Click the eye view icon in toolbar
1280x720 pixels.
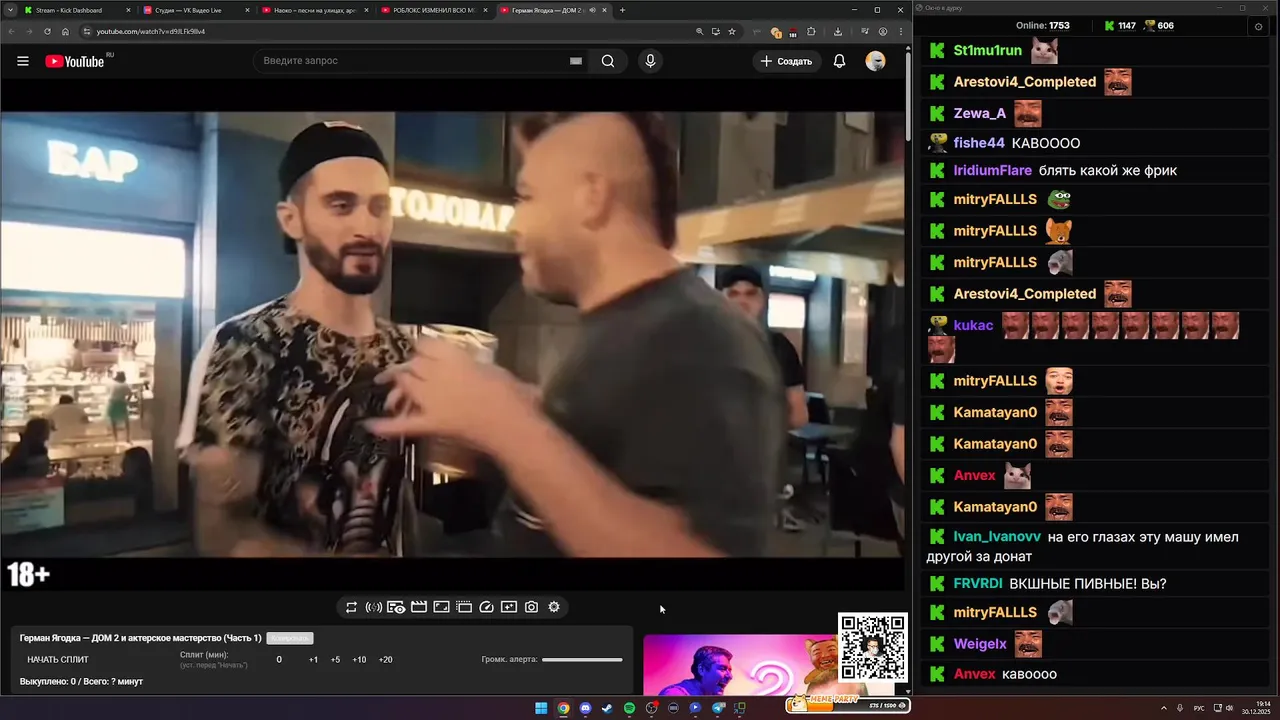click(x=396, y=607)
